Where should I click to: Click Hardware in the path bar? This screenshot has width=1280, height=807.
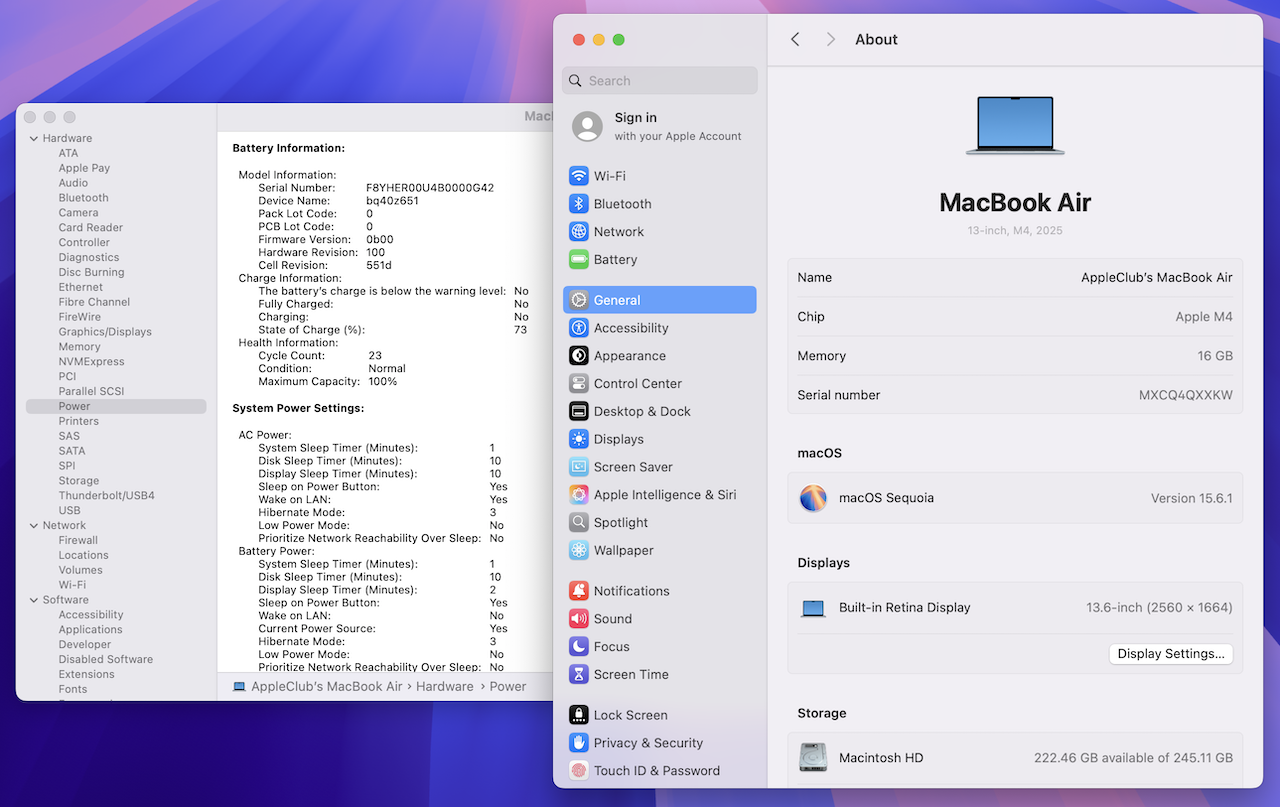(445, 687)
